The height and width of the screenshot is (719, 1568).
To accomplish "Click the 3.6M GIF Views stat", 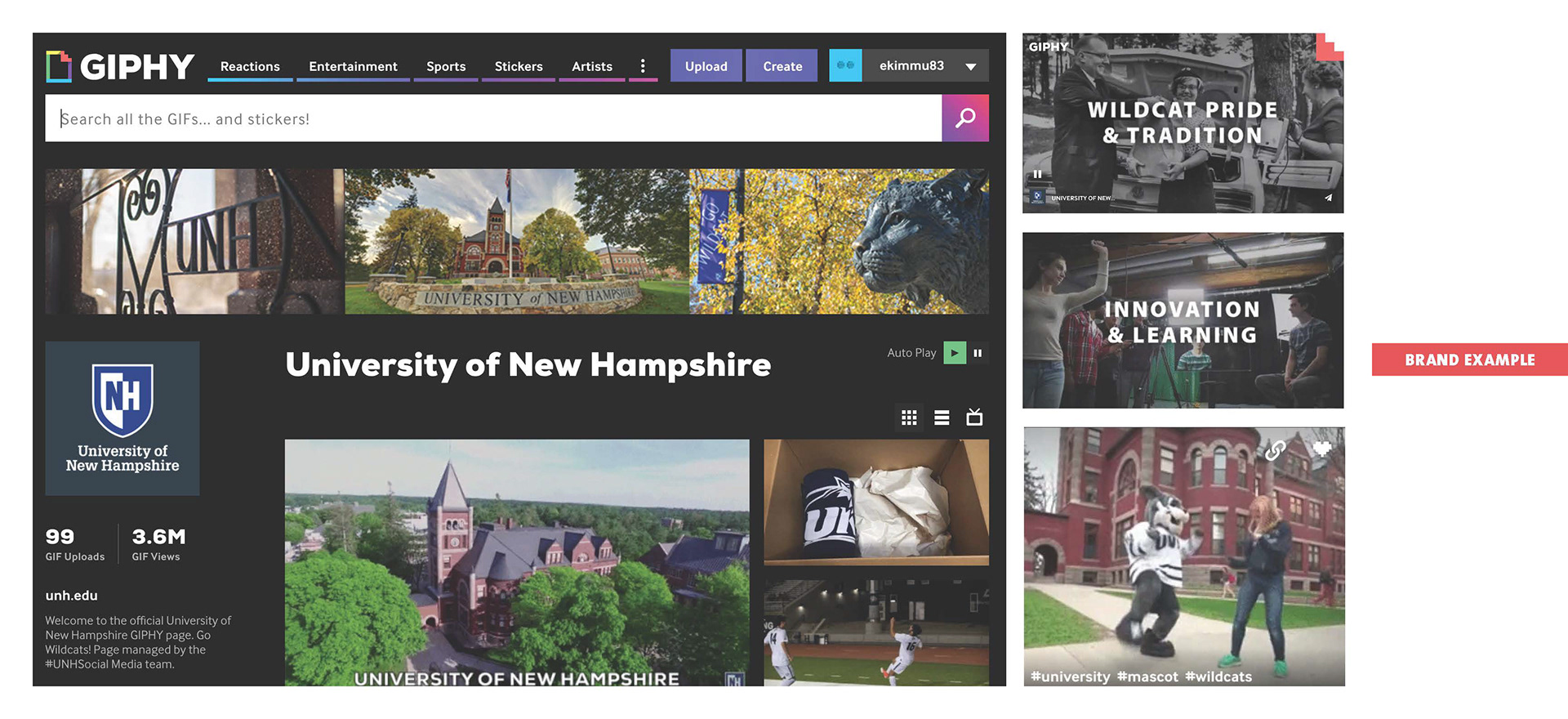I will 158,544.
